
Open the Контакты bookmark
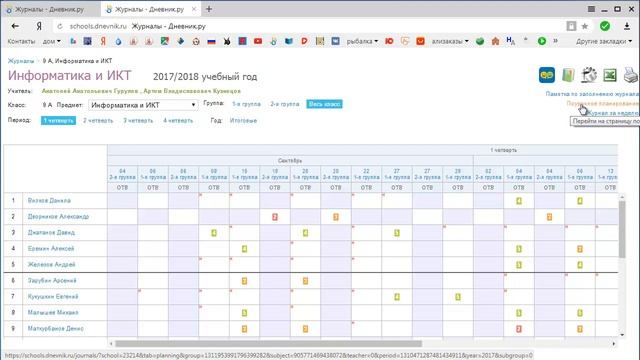[21, 41]
